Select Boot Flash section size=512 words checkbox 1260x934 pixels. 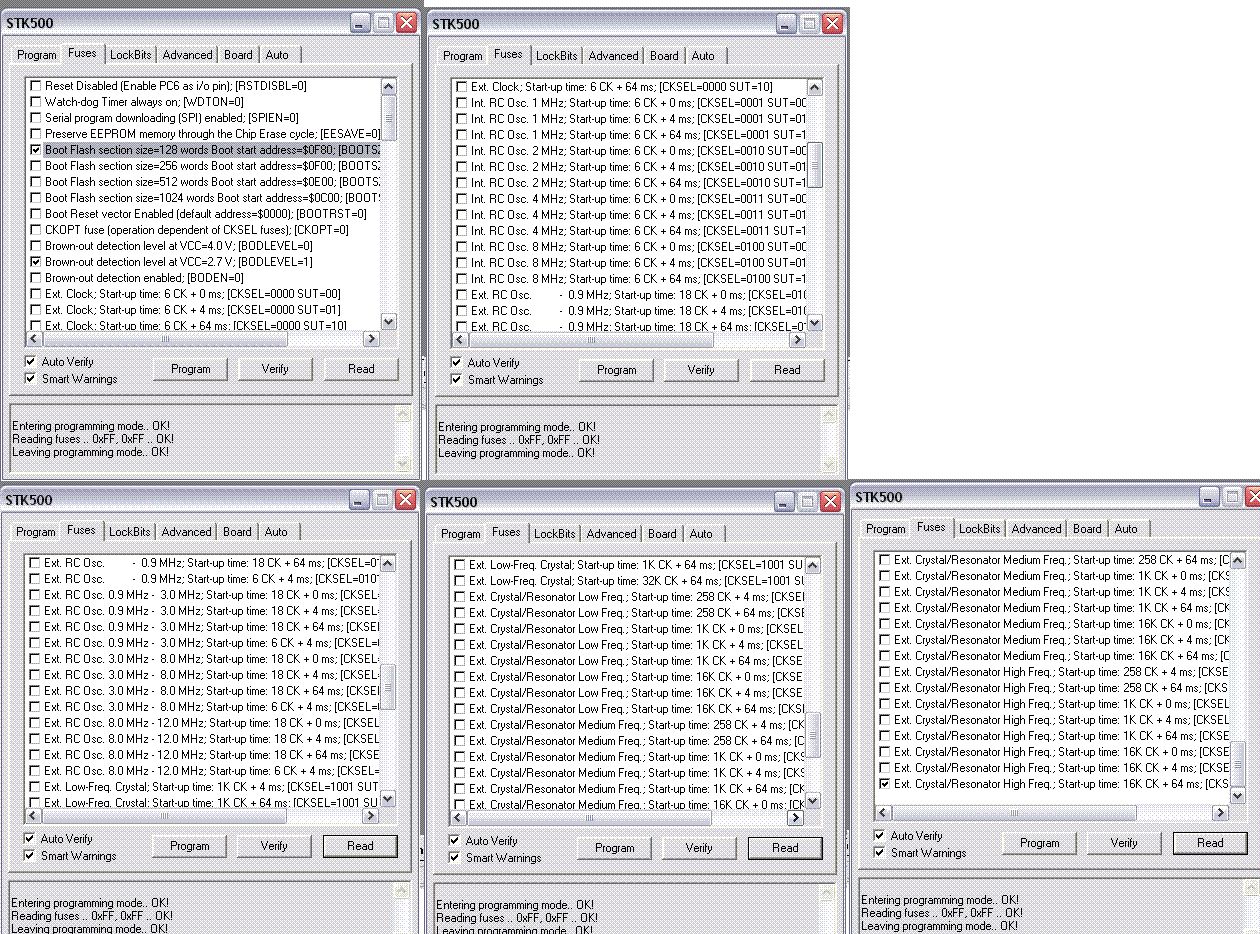coord(36,182)
